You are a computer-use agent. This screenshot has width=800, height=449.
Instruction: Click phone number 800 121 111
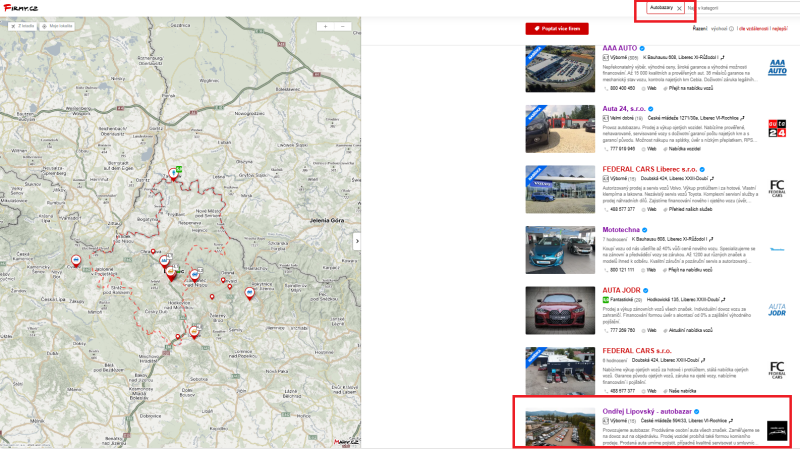click(622, 270)
